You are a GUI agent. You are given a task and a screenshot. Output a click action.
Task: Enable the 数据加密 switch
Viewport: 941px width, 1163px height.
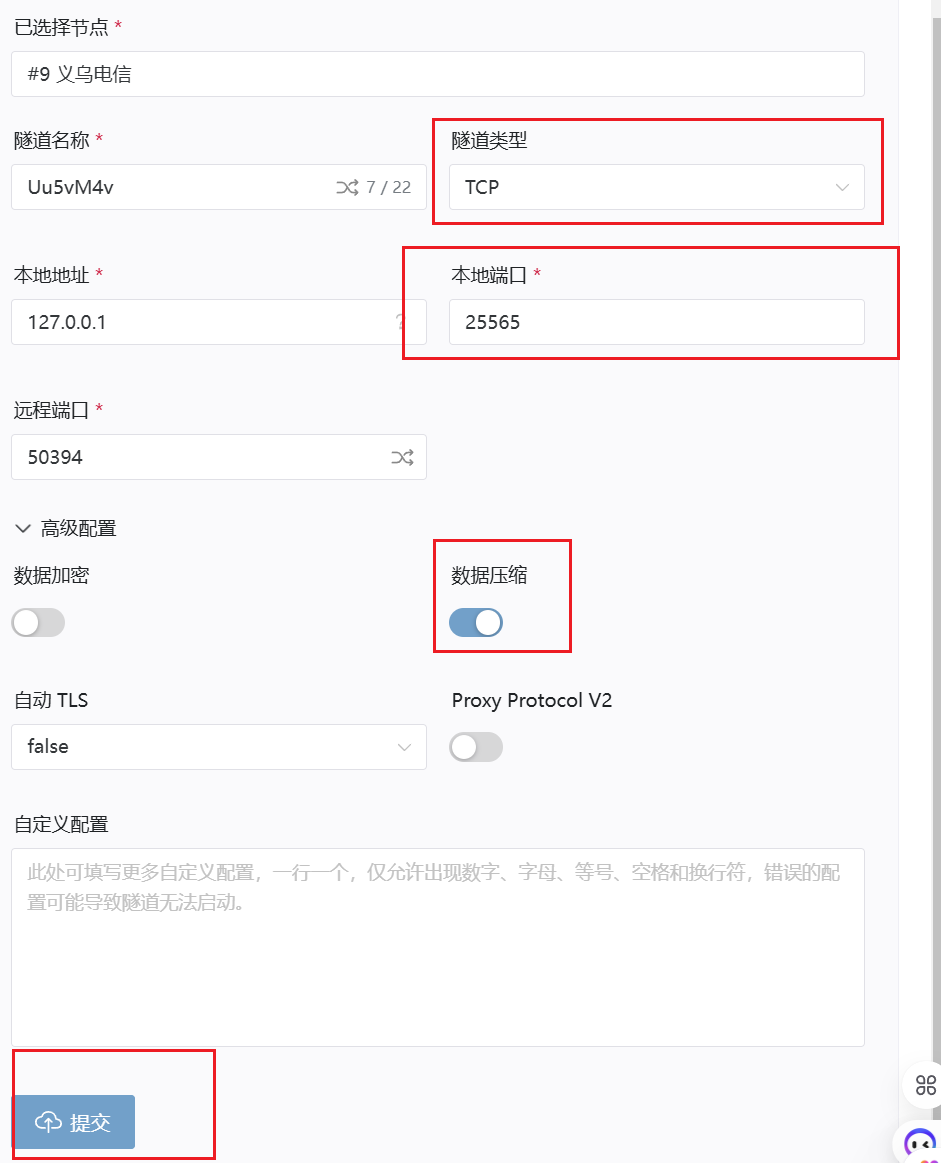[38, 623]
